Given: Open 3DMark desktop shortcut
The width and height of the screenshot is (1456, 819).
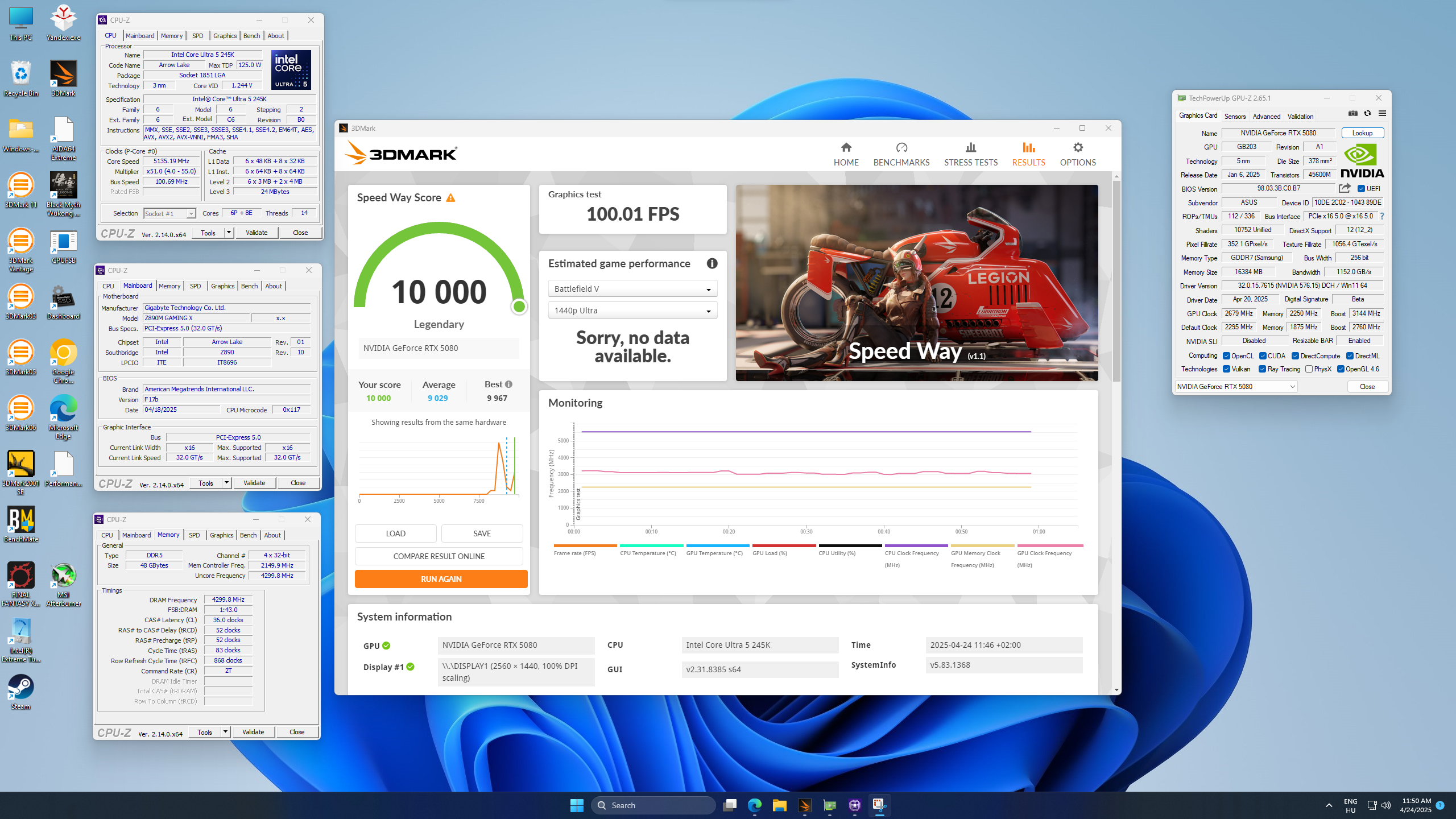Looking at the screenshot, I should click(63, 78).
